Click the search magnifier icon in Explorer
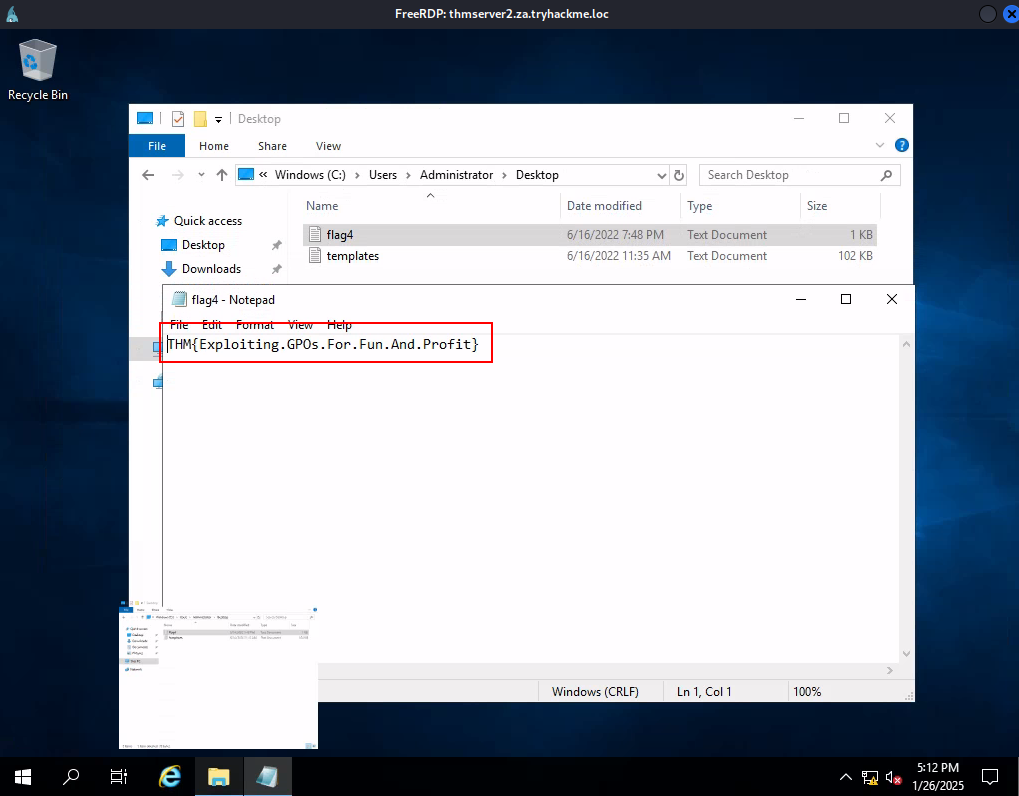The height and width of the screenshot is (796, 1019). click(x=886, y=175)
